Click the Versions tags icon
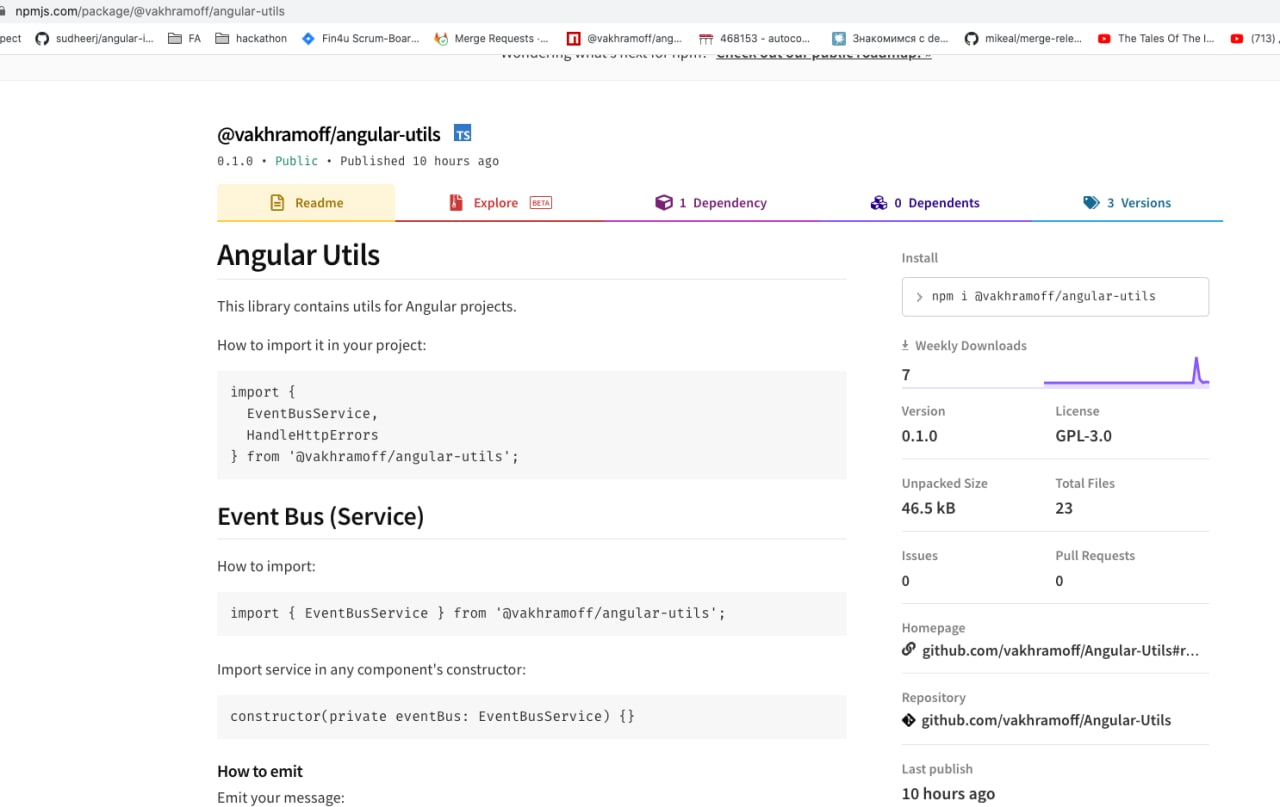Screen dimensions: 1280x807 1091,202
